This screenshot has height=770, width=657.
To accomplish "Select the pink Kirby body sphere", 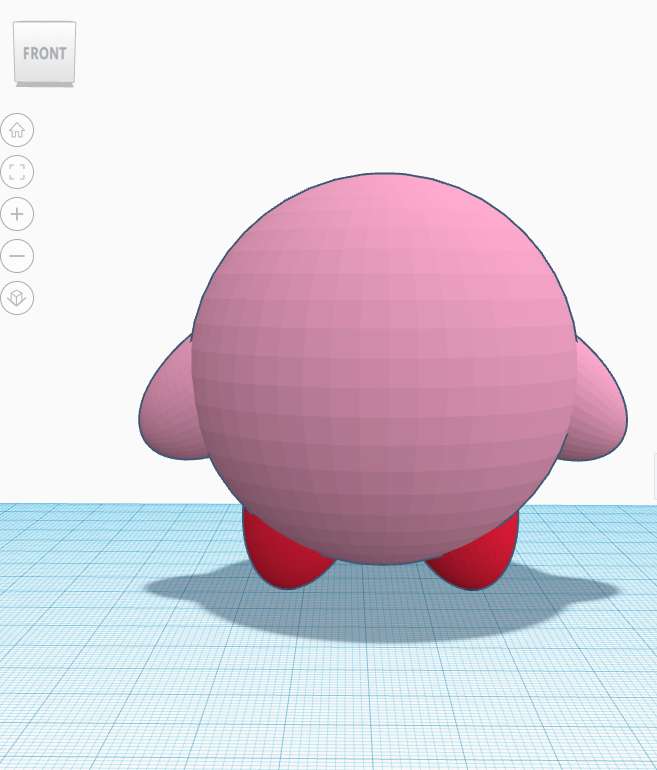I will coord(384,368).
